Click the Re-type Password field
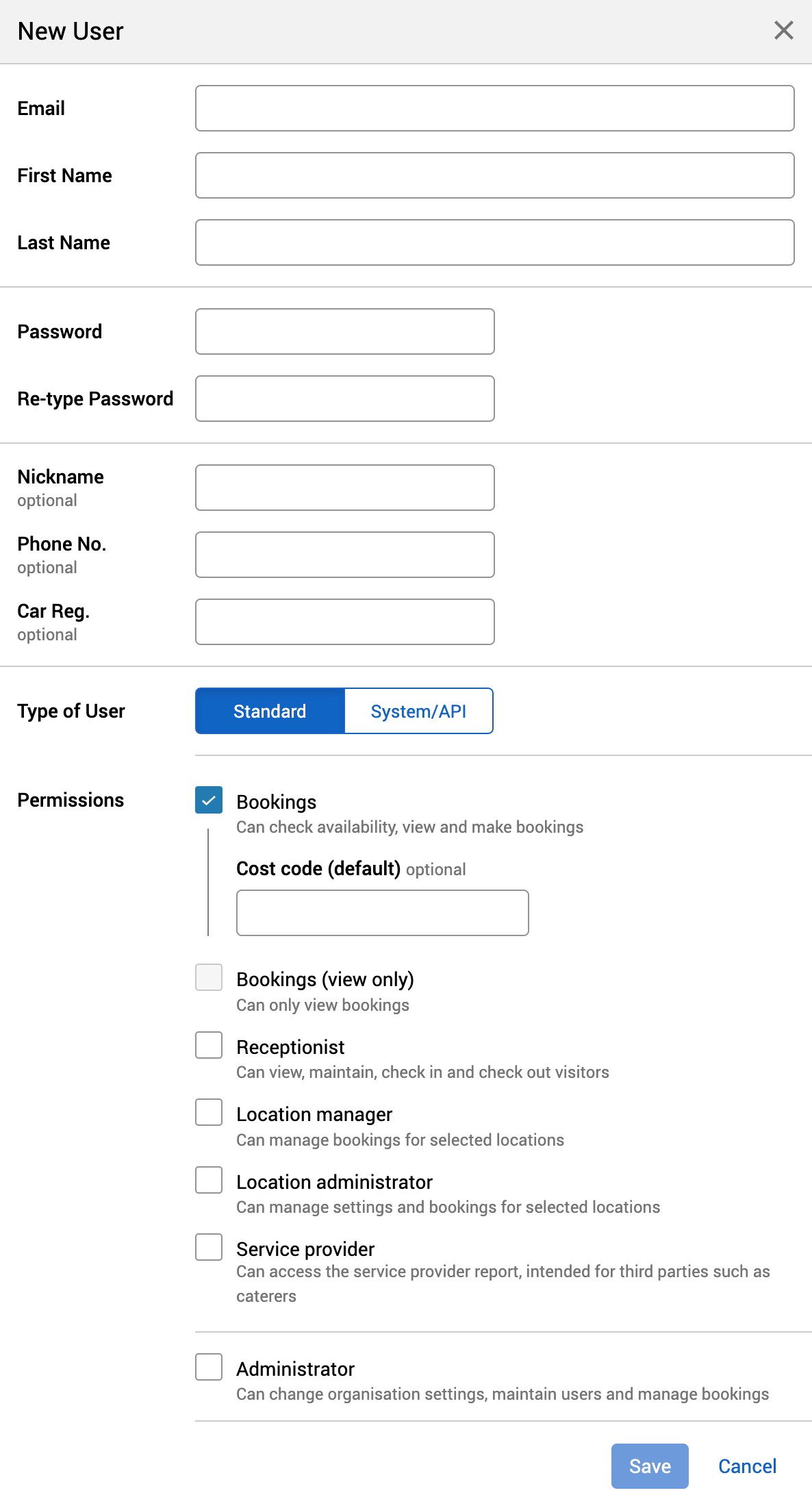 pos(344,398)
